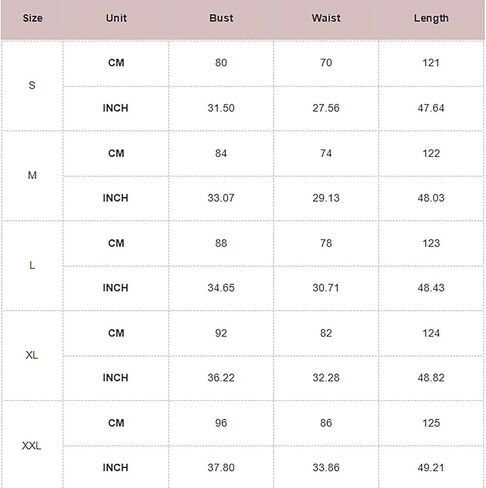Select the Bust column header
486x488 pixels.
tap(221, 18)
